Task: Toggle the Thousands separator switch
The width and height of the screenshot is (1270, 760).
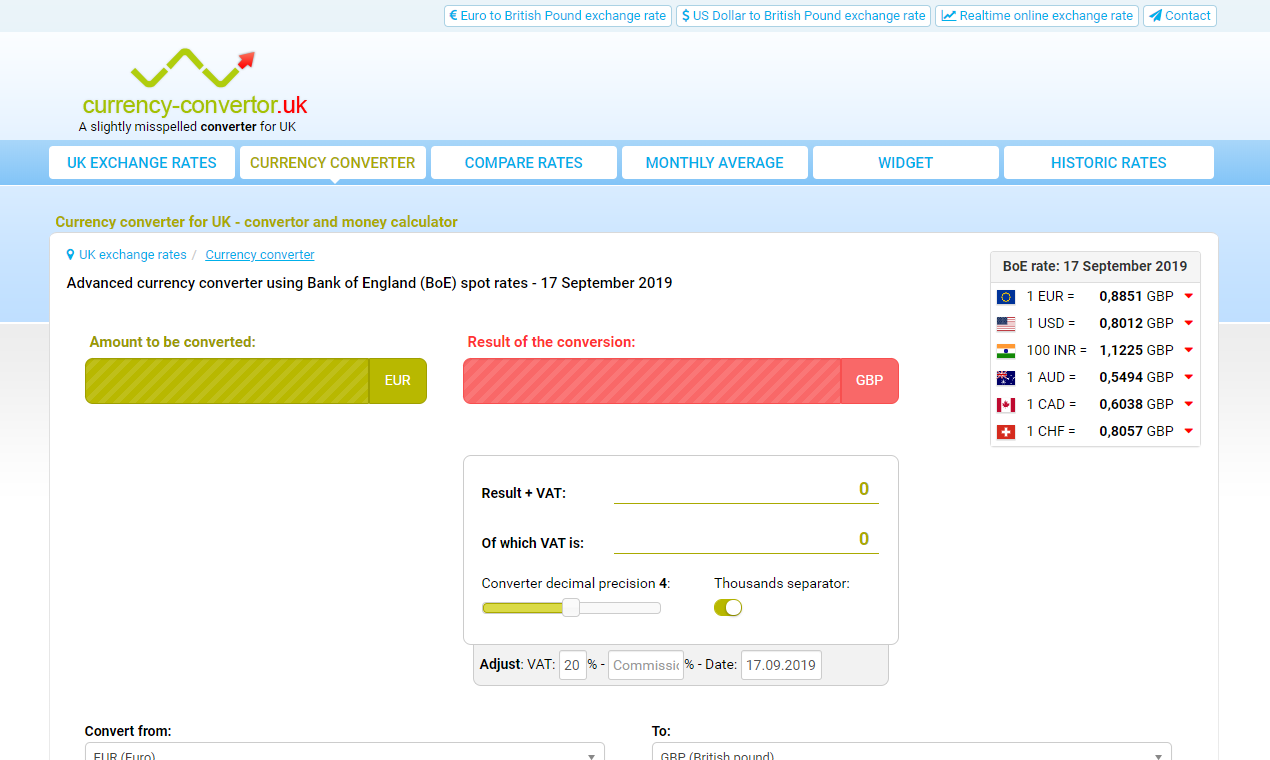Action: click(x=728, y=607)
